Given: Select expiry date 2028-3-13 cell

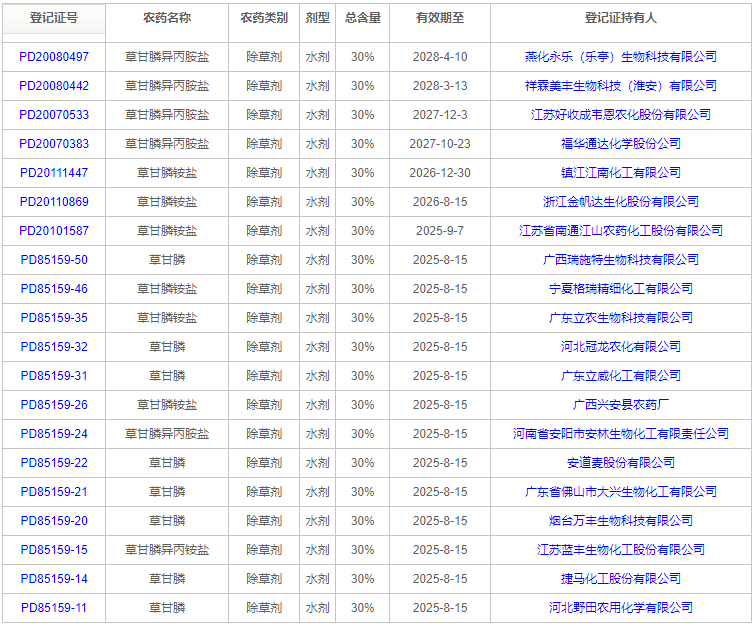Looking at the screenshot, I should [440, 86].
